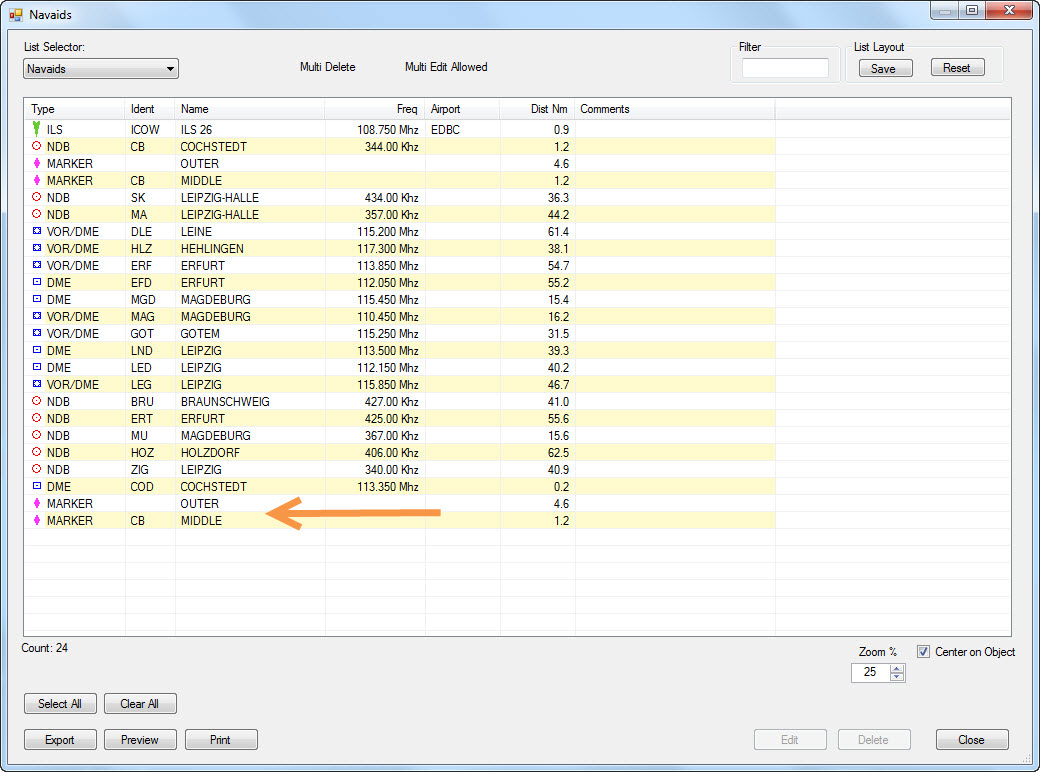
Task: Open the Print Preview button
Action: click(x=140, y=740)
